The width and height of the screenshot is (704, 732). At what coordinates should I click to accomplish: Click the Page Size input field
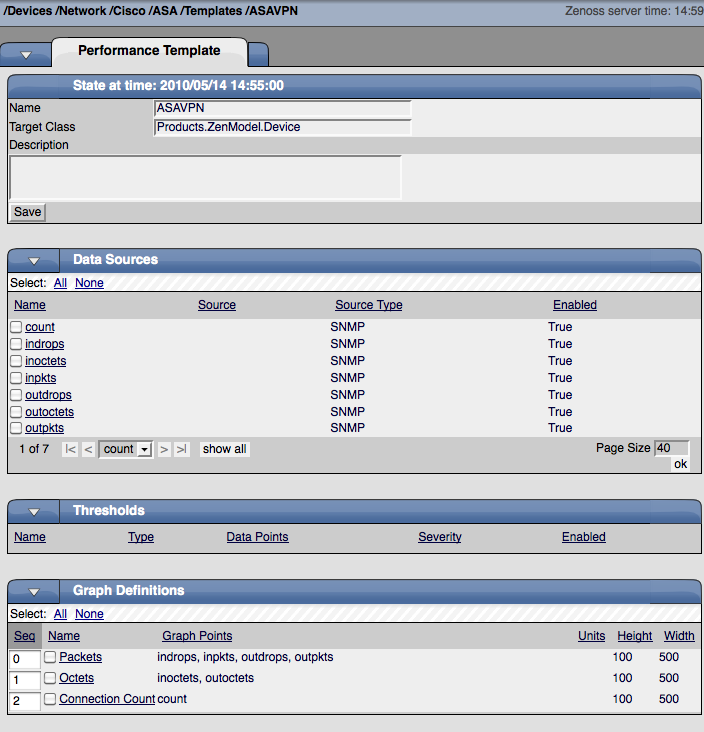671,448
